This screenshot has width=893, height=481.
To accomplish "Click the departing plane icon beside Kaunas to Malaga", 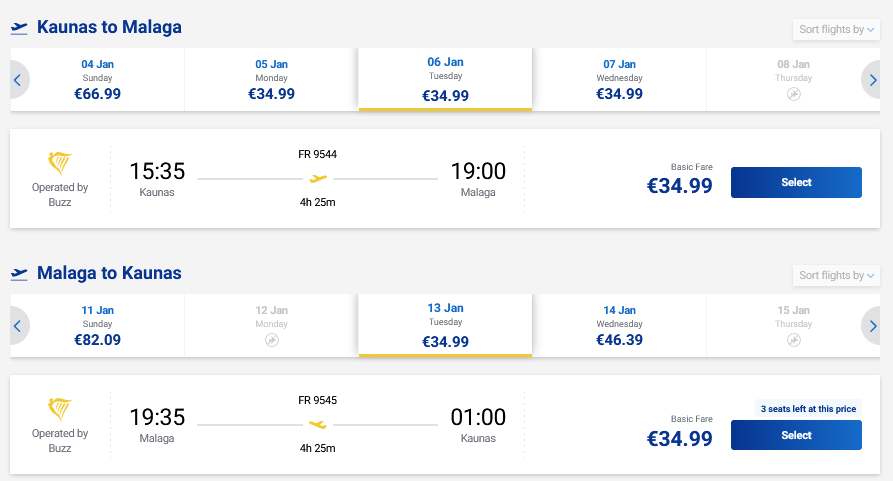I will (x=19, y=28).
